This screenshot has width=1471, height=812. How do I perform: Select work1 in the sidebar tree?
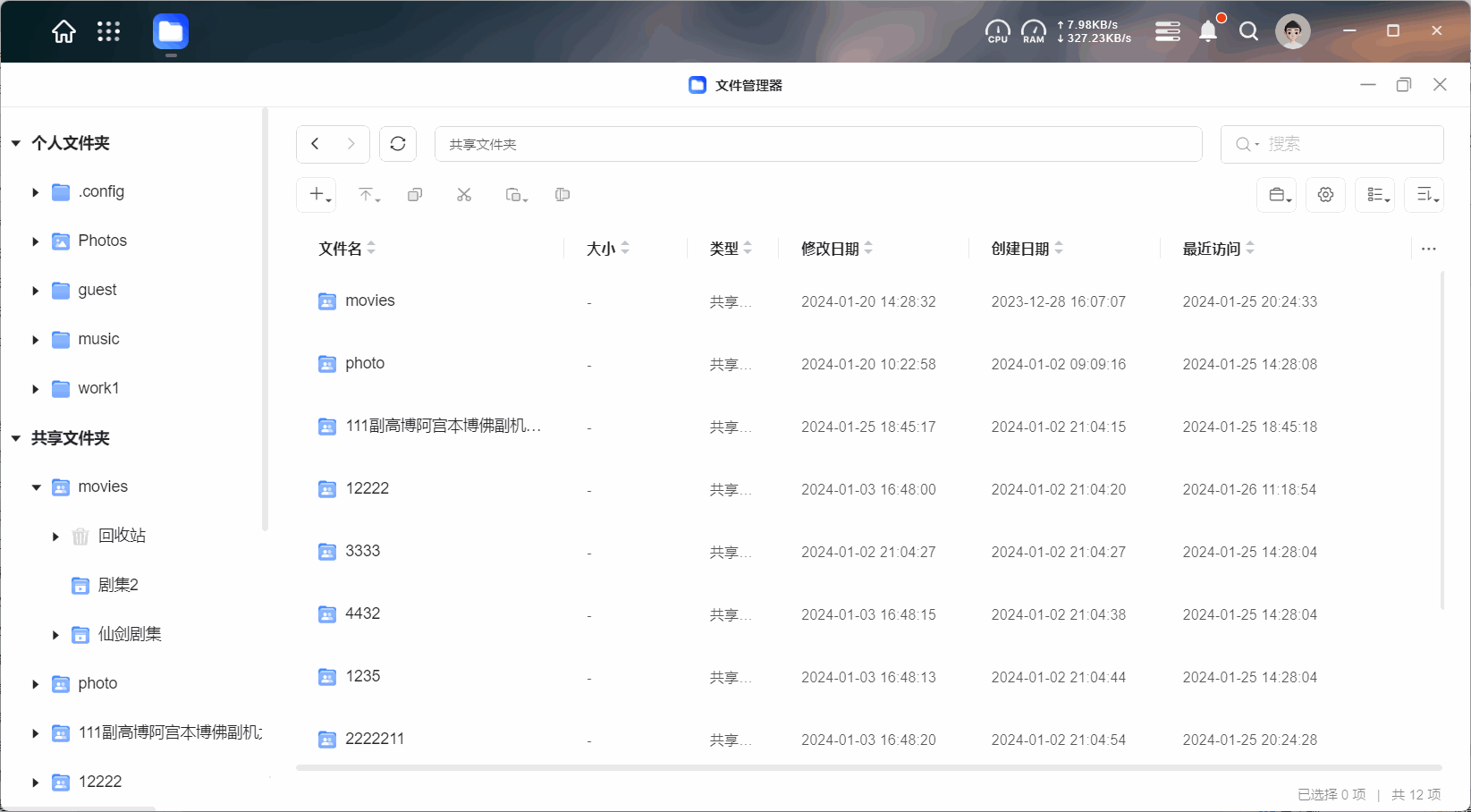(98, 388)
